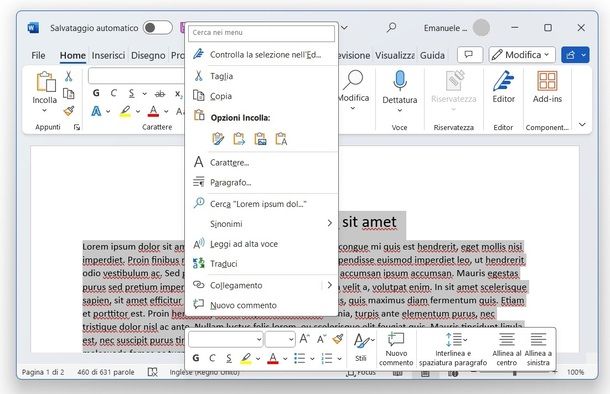
Task: Toggle underline S in the ribbon
Action: click(x=131, y=93)
